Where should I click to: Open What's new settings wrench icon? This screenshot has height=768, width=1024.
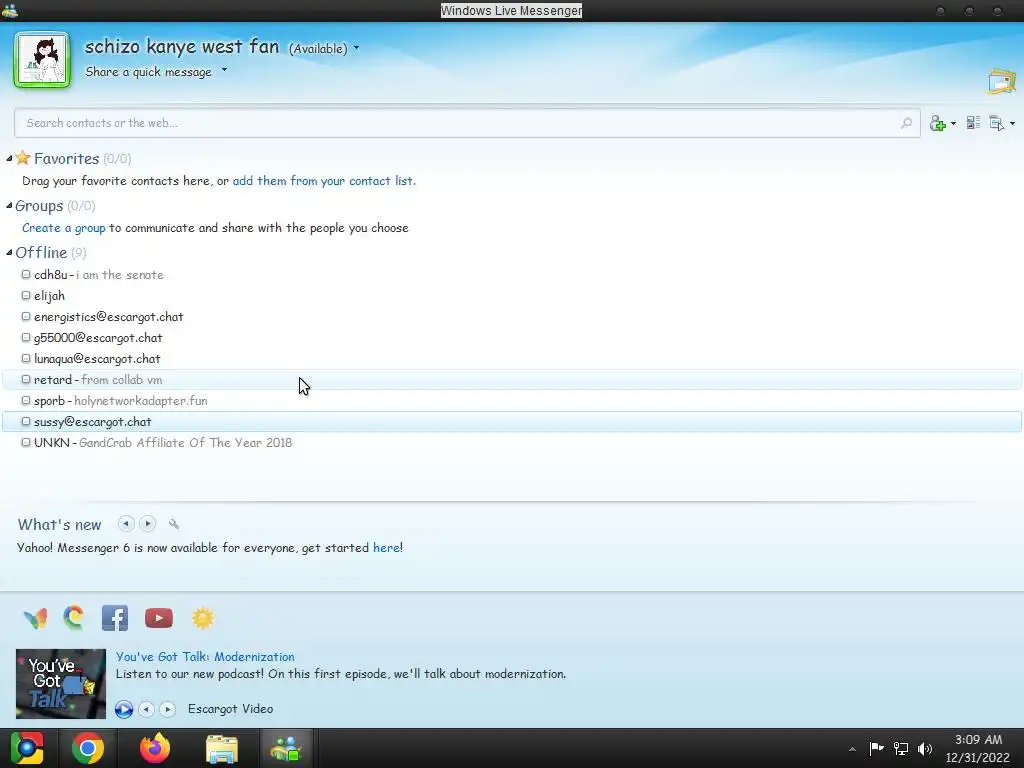pos(174,524)
